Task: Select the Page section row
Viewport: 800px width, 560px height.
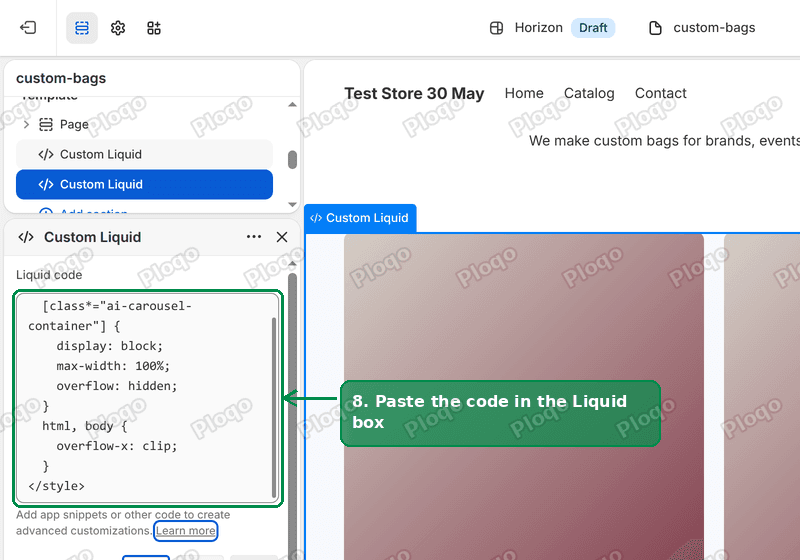Action: (x=144, y=124)
